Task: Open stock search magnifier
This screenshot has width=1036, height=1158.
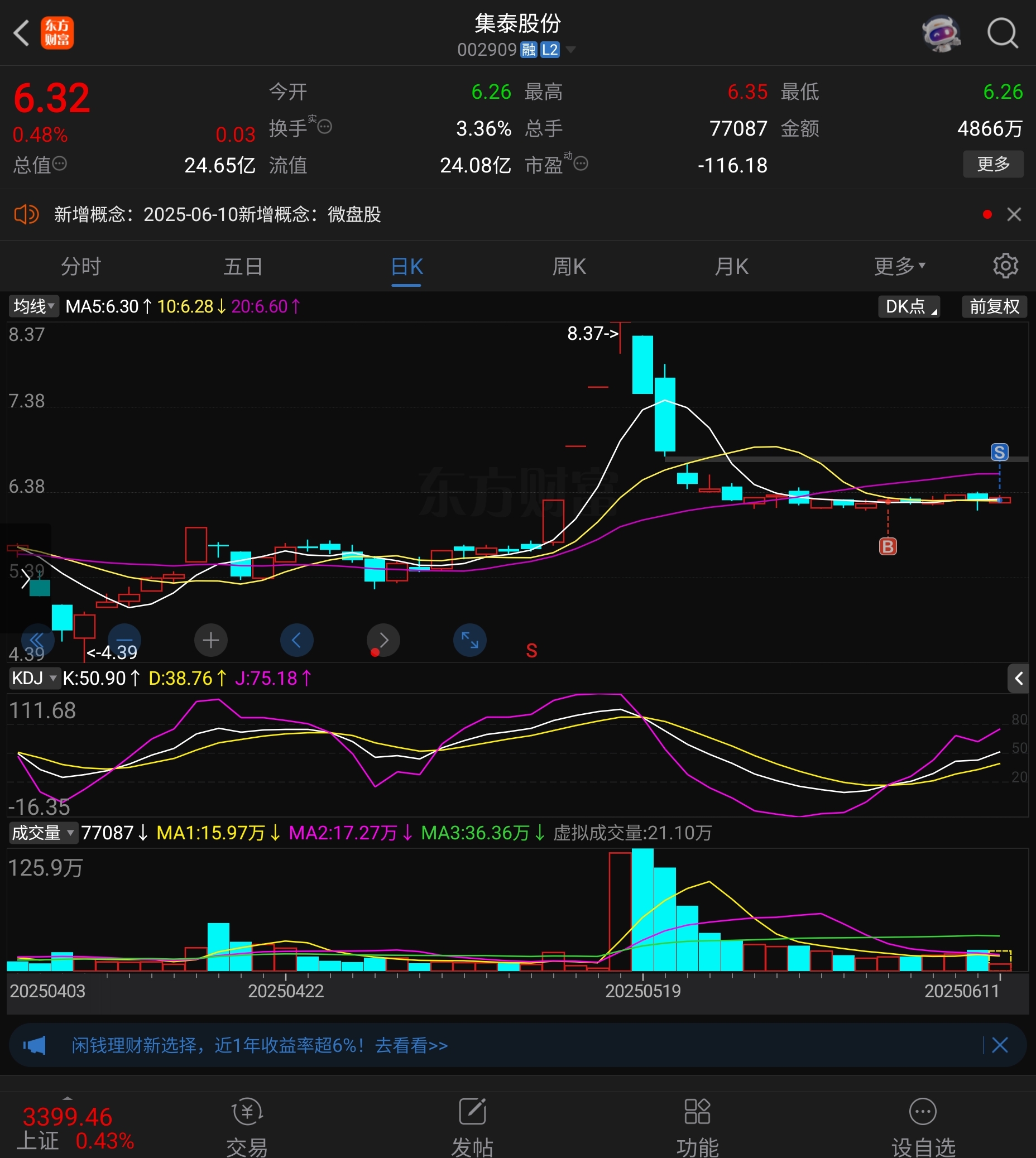Action: click(x=1003, y=33)
